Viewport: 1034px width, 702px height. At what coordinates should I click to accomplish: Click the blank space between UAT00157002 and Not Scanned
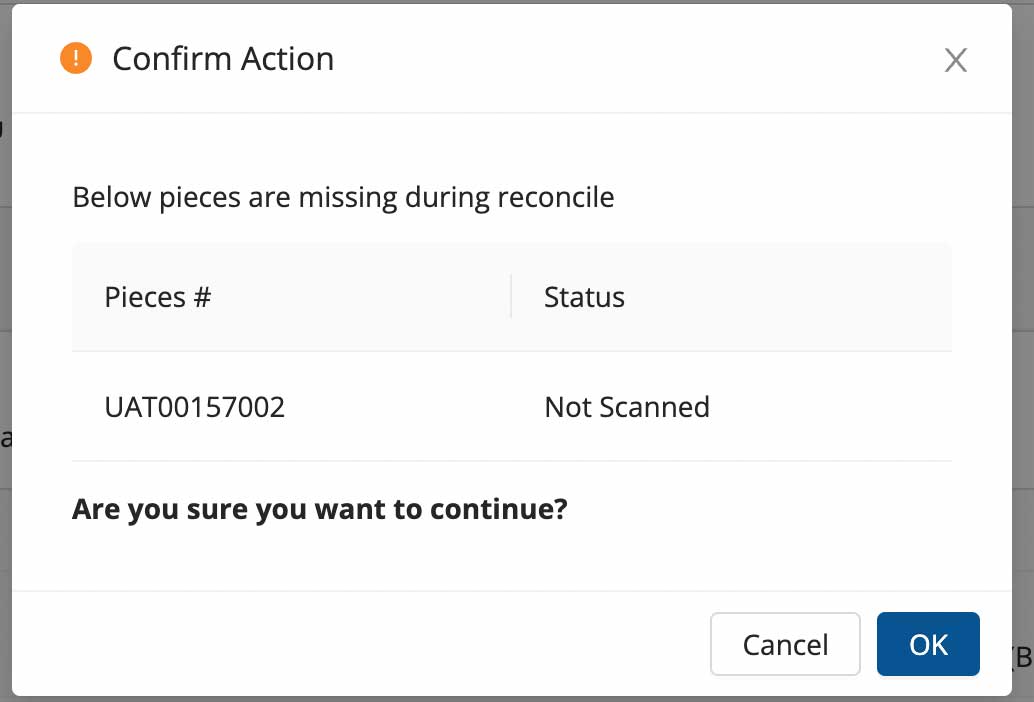point(414,407)
